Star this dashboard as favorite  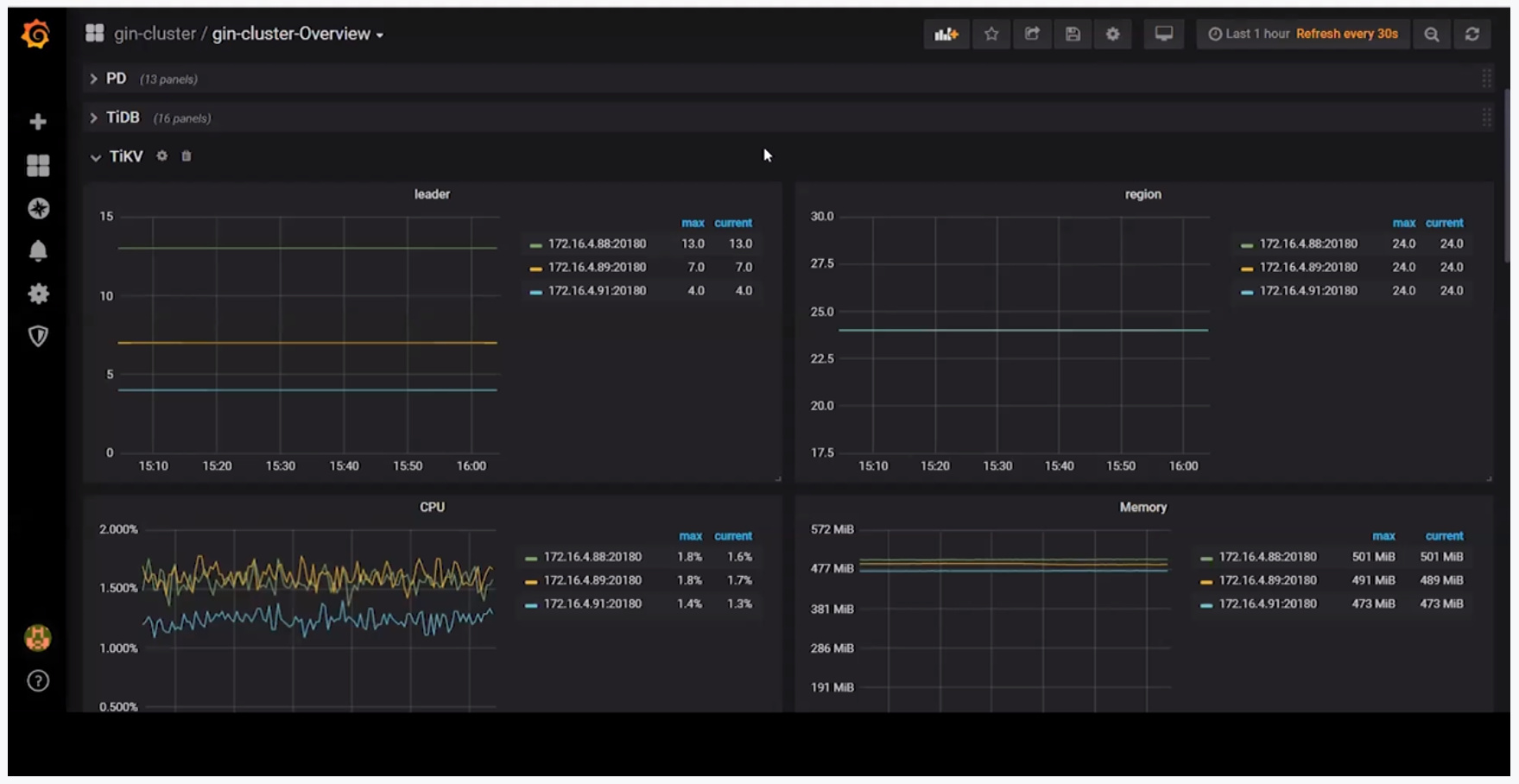pos(991,34)
